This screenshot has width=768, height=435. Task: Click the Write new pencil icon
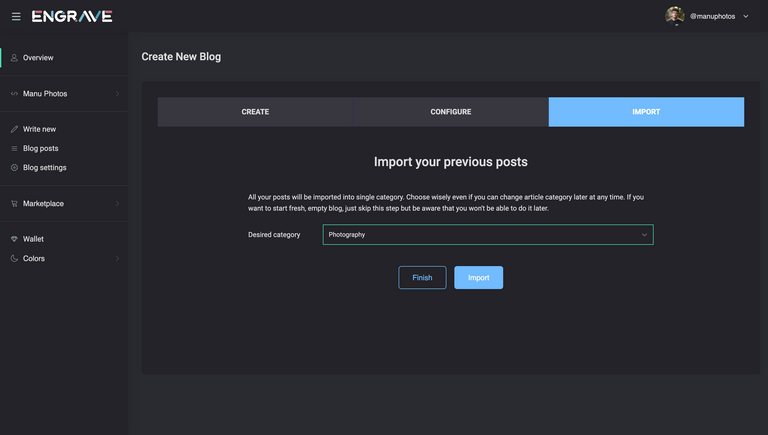[14, 129]
